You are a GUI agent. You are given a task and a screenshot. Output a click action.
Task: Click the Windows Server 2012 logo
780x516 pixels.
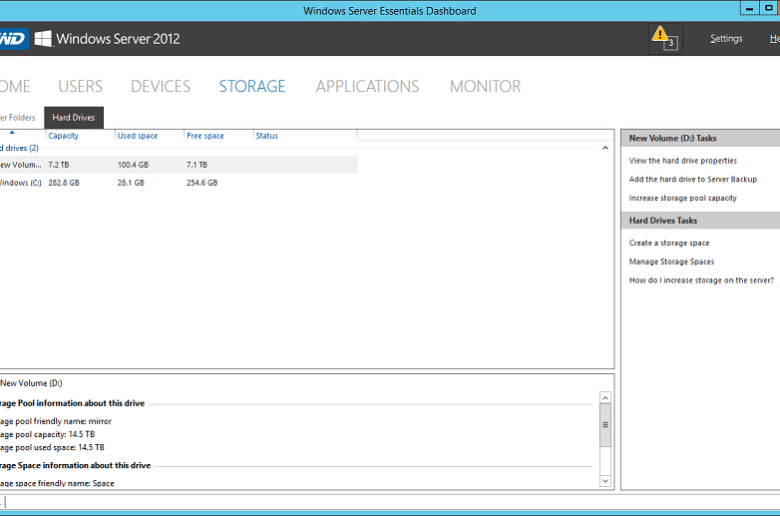pos(107,39)
